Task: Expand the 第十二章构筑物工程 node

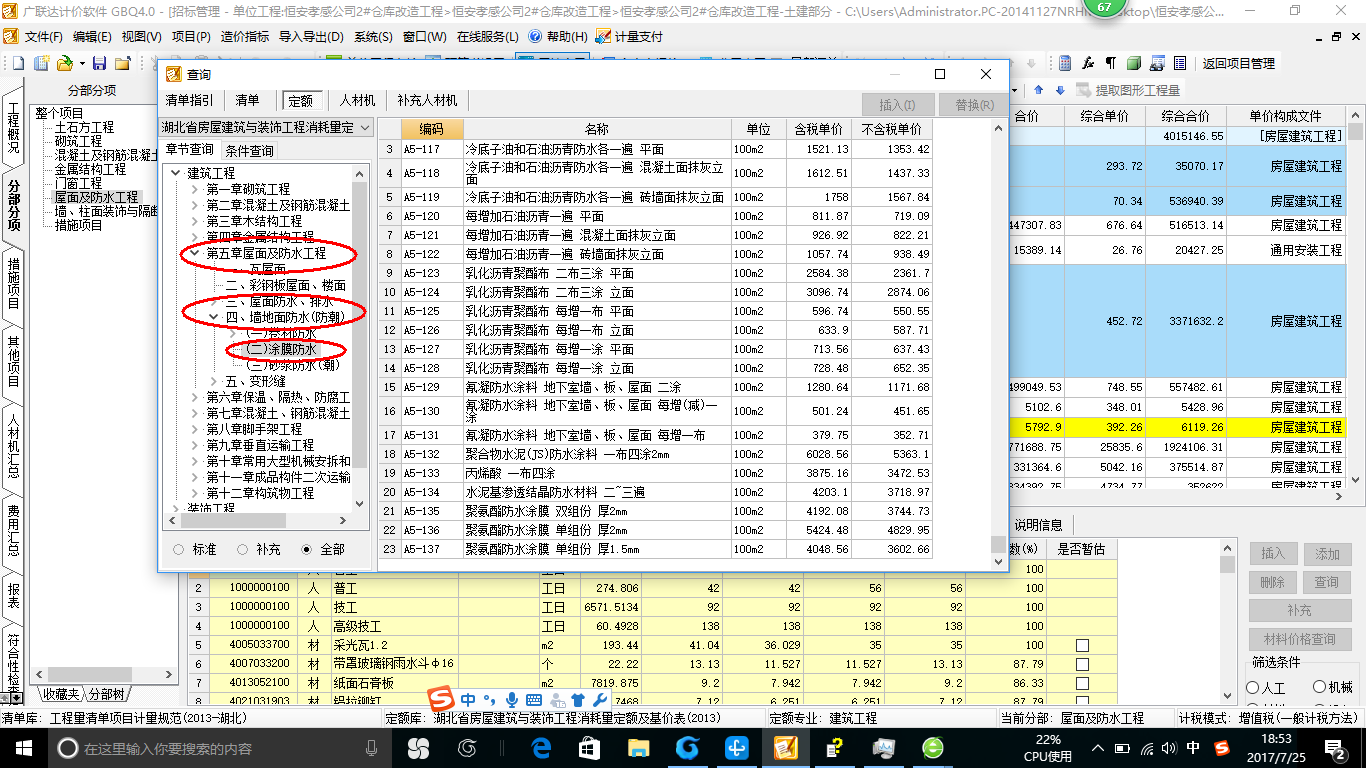Action: coord(195,493)
